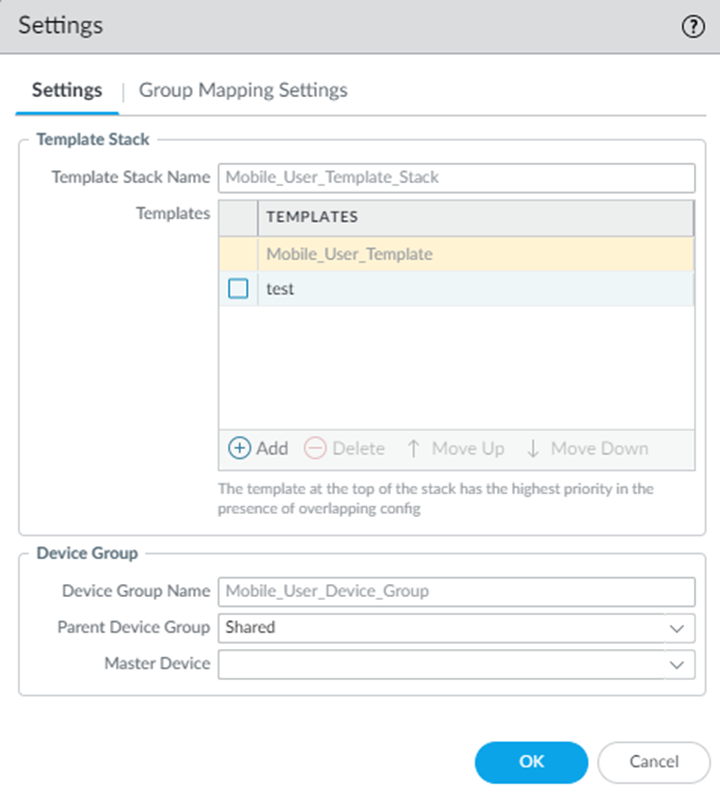Click the Move Down arrow icon
The height and width of the screenshot is (805, 720).
click(x=533, y=449)
